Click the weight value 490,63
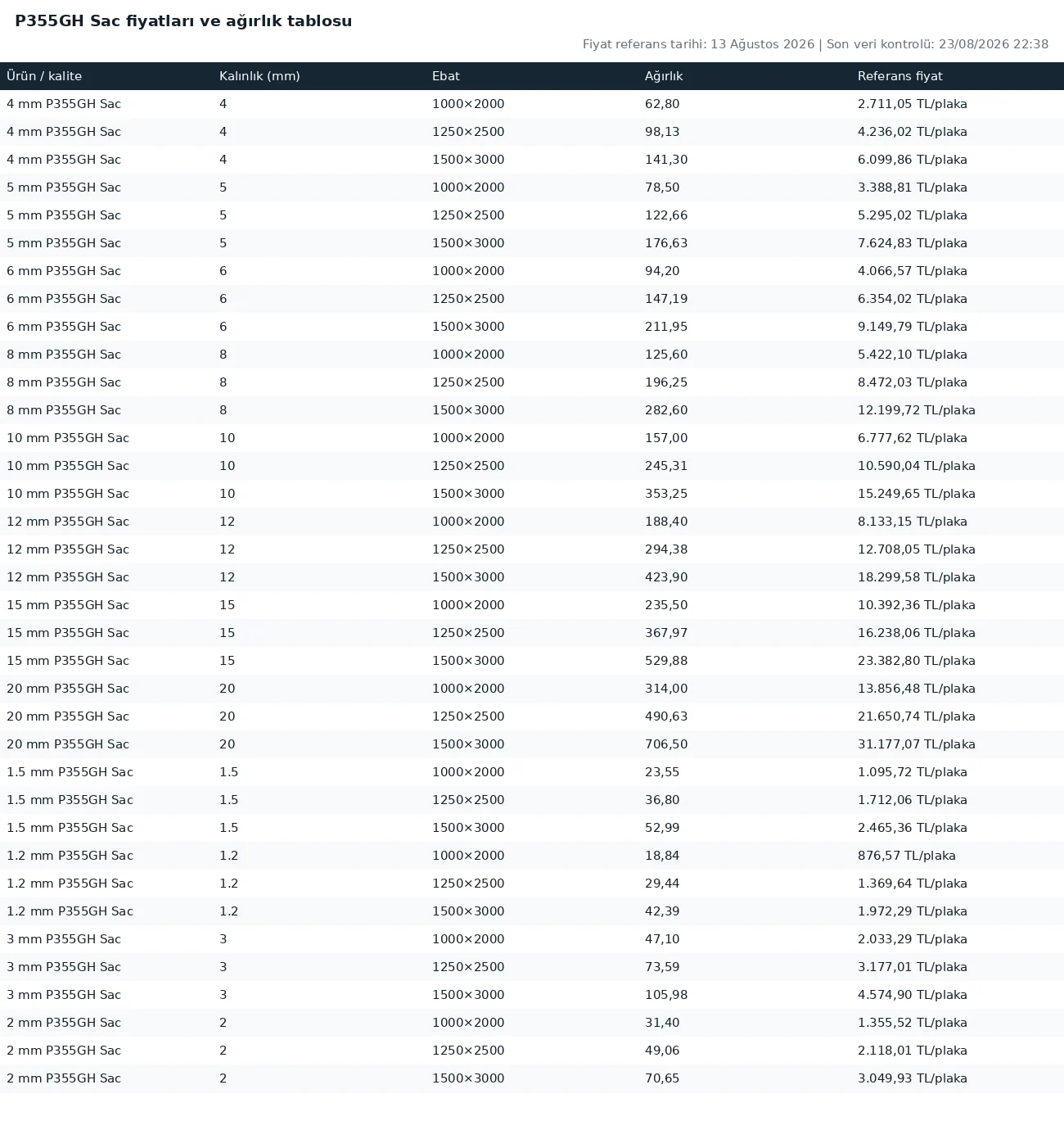 point(666,716)
